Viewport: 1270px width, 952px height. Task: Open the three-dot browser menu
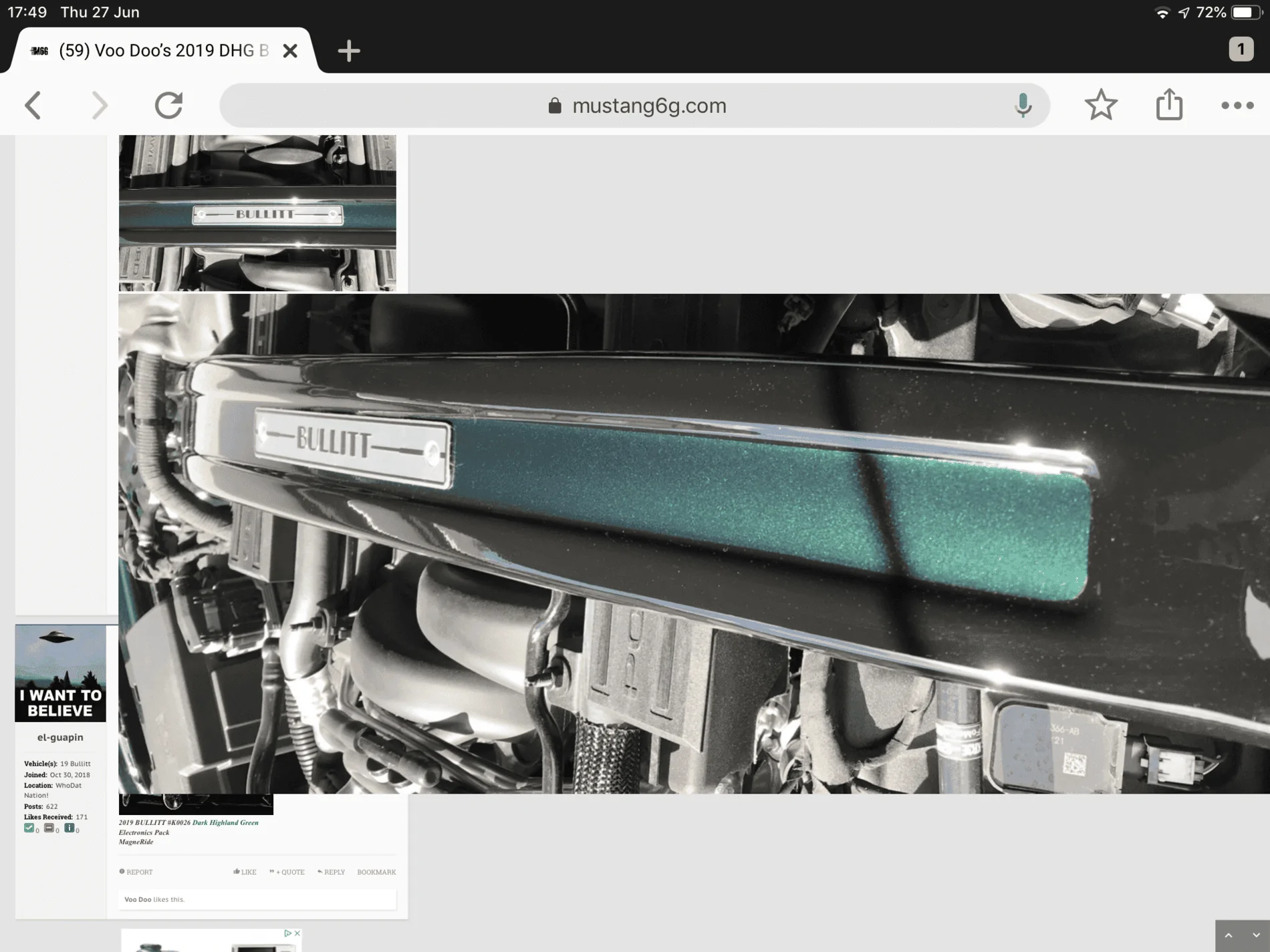coord(1237,106)
